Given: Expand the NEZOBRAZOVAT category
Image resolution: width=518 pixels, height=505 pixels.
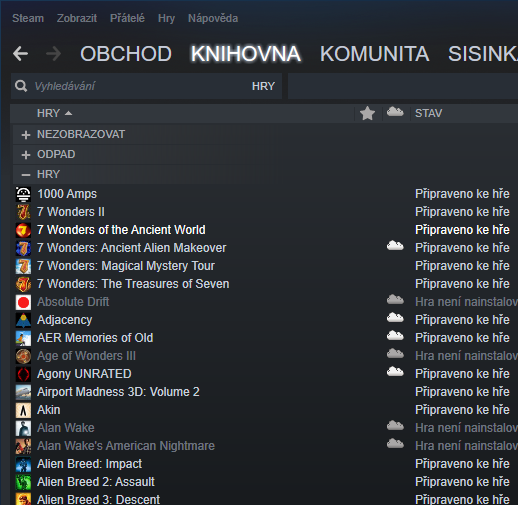Looking at the screenshot, I should pos(25,135).
